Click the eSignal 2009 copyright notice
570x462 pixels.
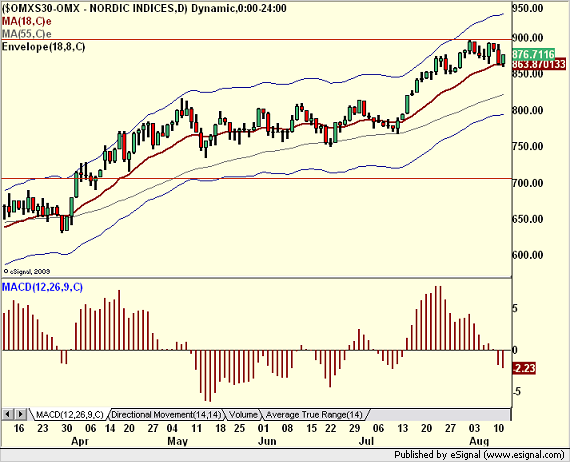[27, 272]
